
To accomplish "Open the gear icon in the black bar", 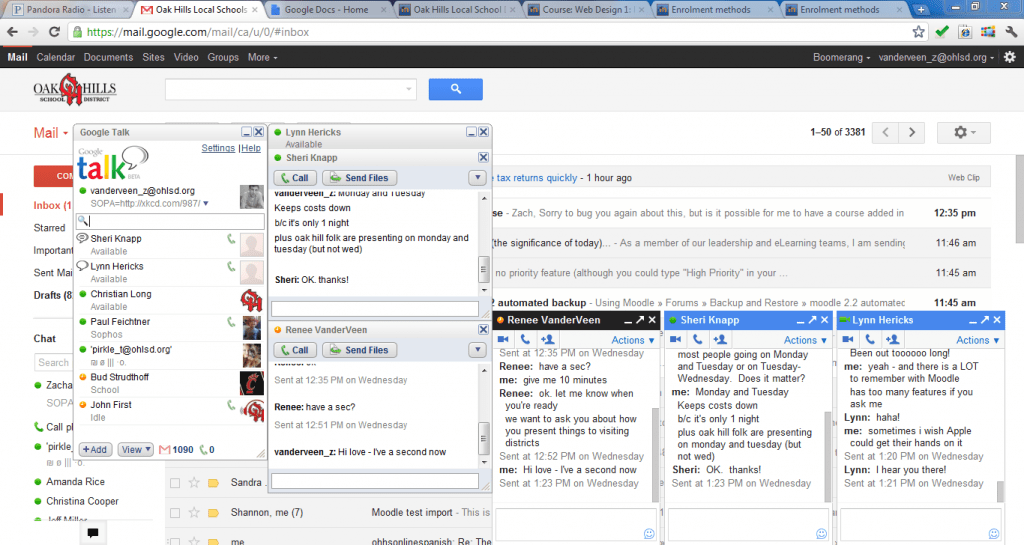I will 1010,57.
